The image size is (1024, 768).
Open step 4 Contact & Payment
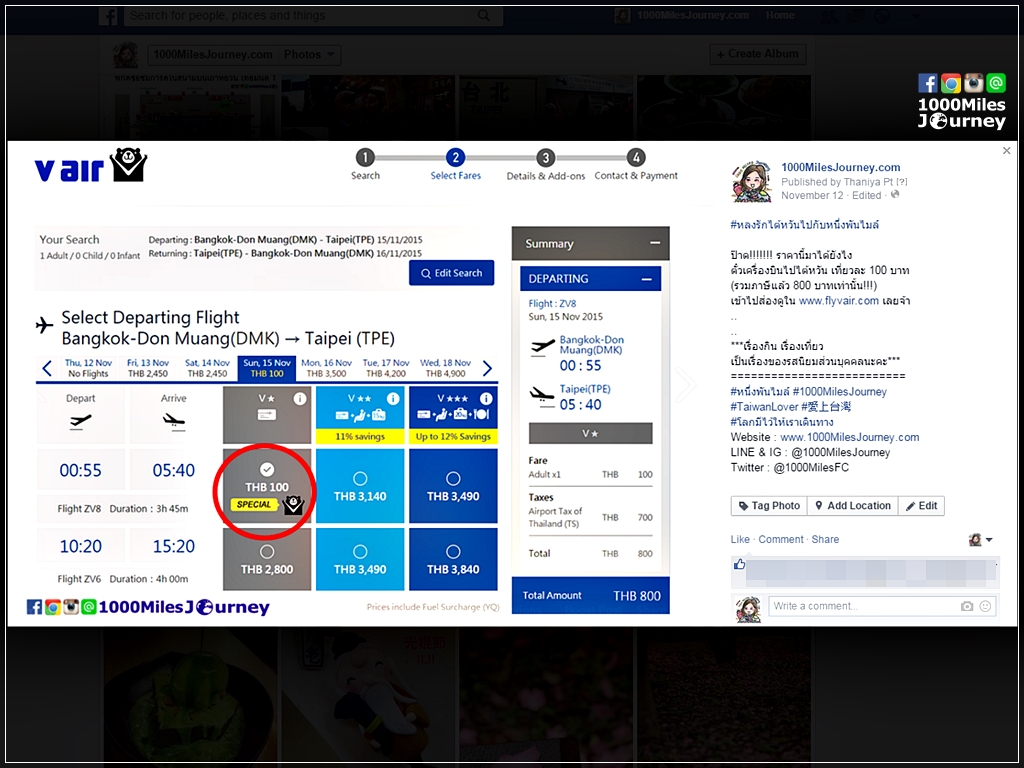[636, 157]
